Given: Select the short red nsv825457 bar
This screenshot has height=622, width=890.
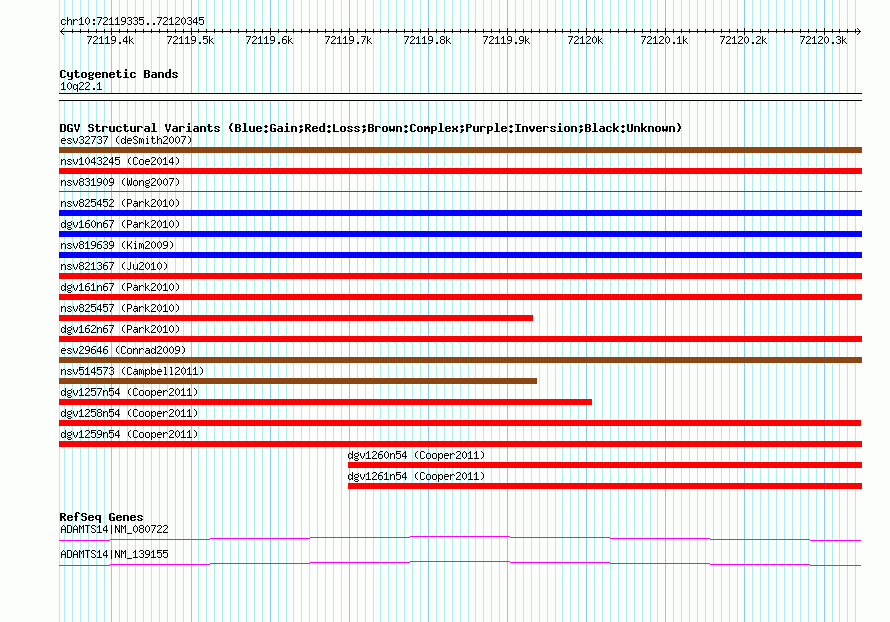Looking at the screenshot, I should tap(296, 318).
